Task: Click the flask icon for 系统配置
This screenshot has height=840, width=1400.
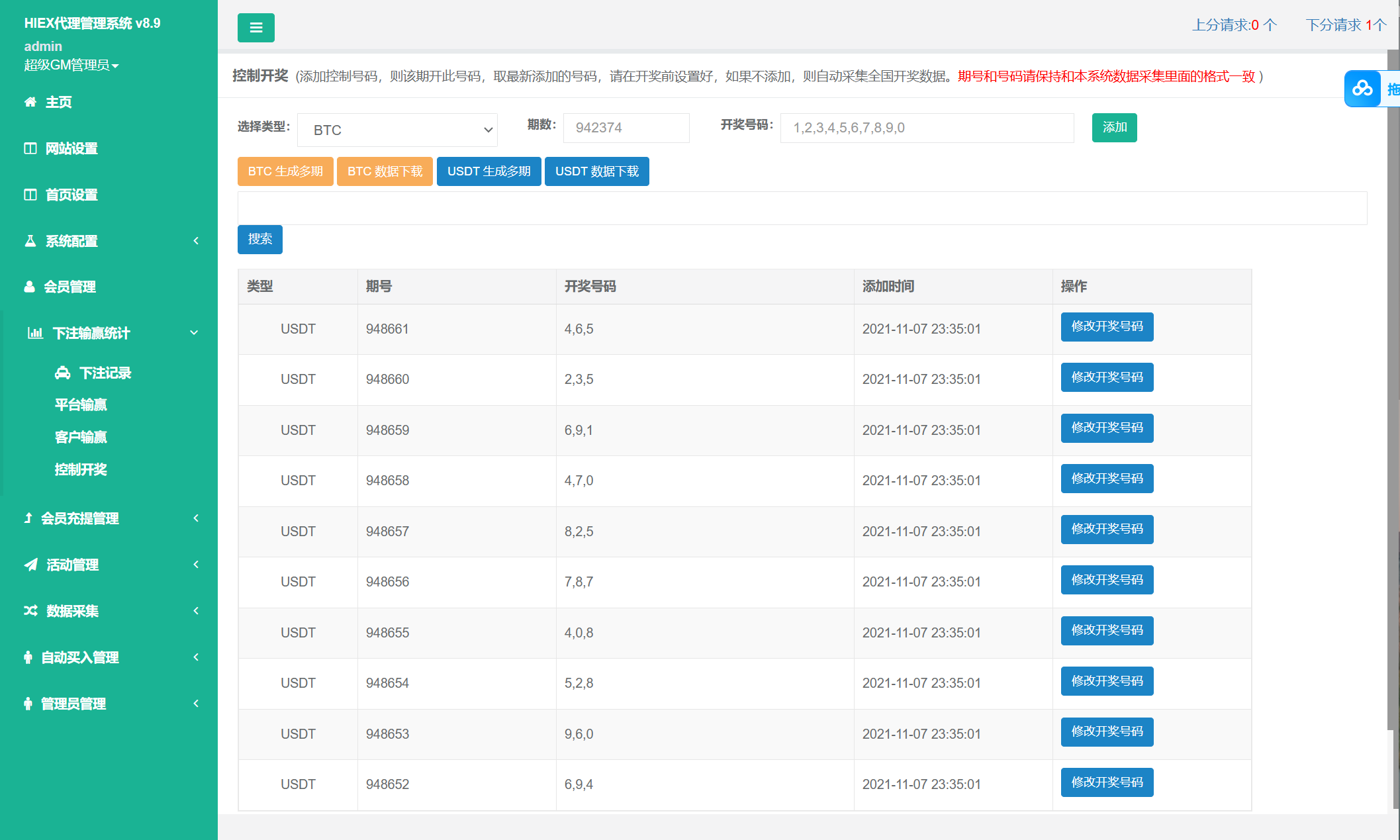Action: (30, 241)
